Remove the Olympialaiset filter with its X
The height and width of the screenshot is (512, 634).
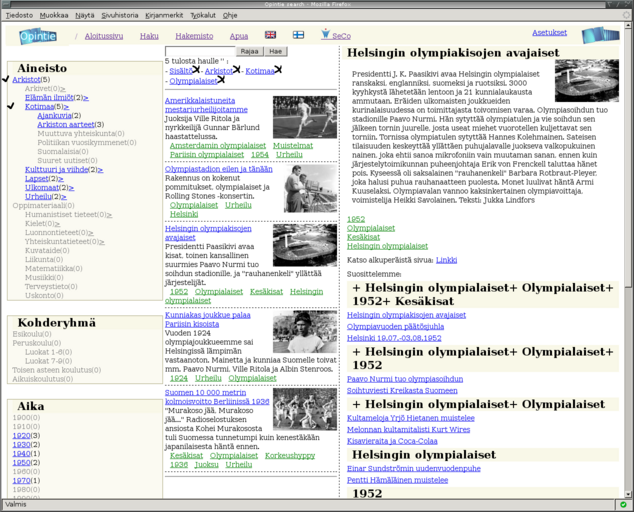click(221, 80)
